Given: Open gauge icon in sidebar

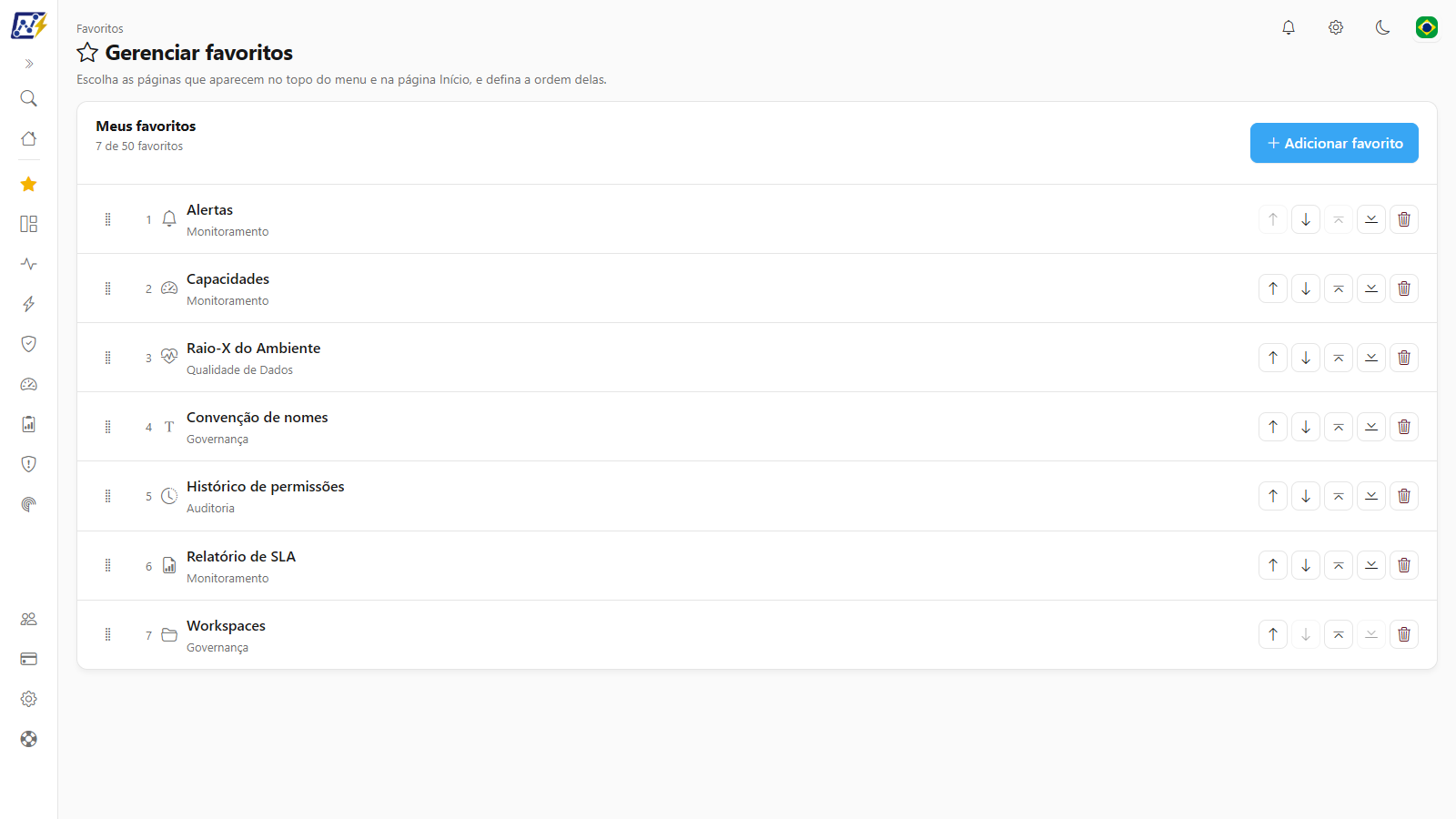Looking at the screenshot, I should tap(29, 384).
